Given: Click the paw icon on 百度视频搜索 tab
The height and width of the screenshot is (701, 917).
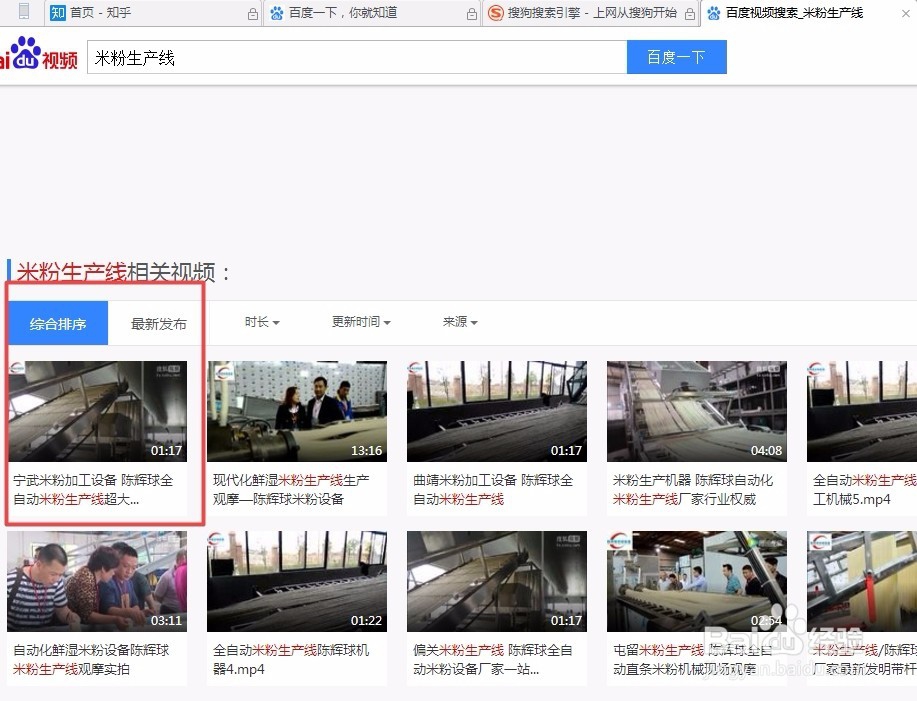Looking at the screenshot, I should click(x=713, y=13).
